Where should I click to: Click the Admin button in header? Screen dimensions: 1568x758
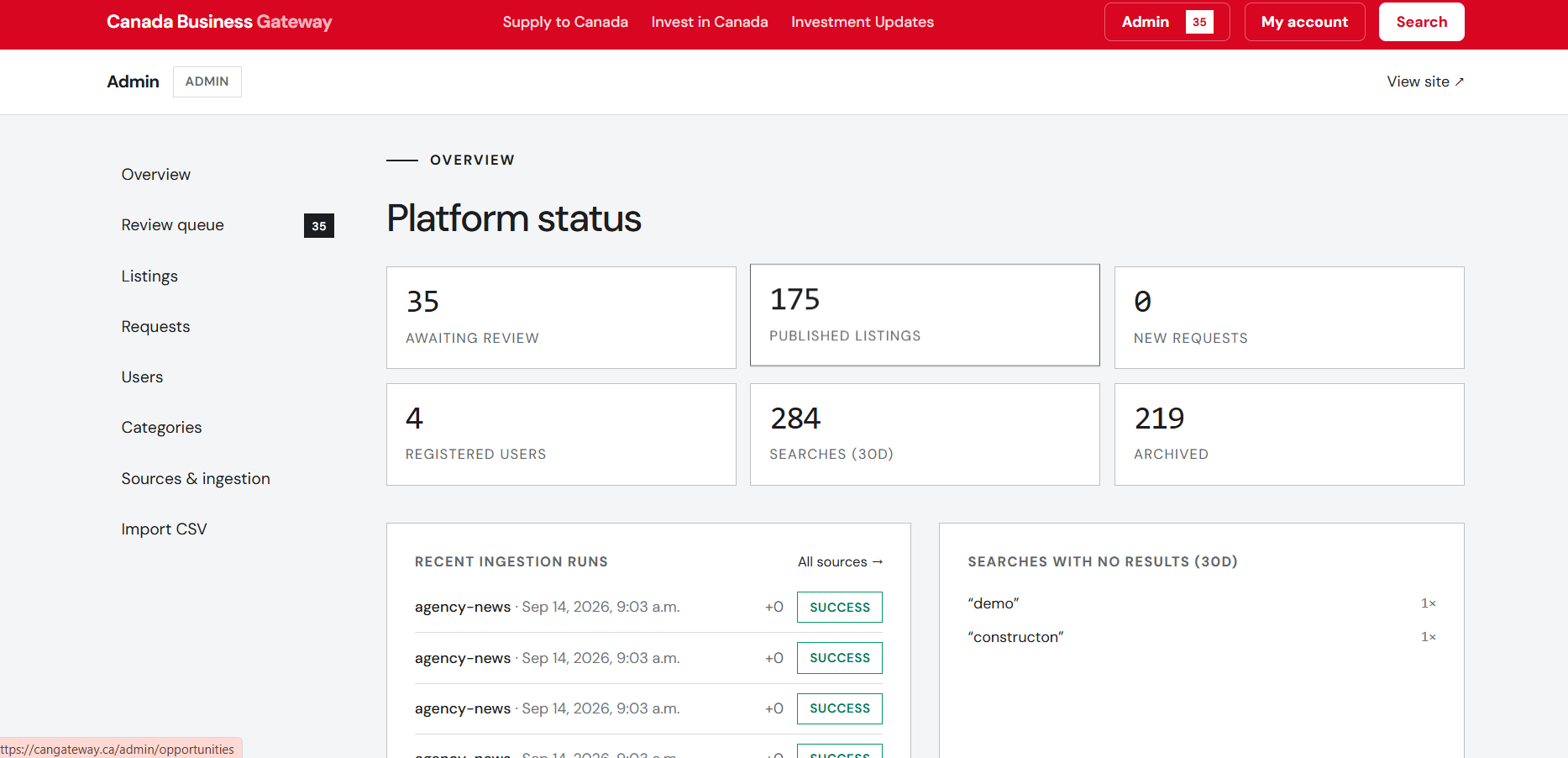click(x=1167, y=22)
